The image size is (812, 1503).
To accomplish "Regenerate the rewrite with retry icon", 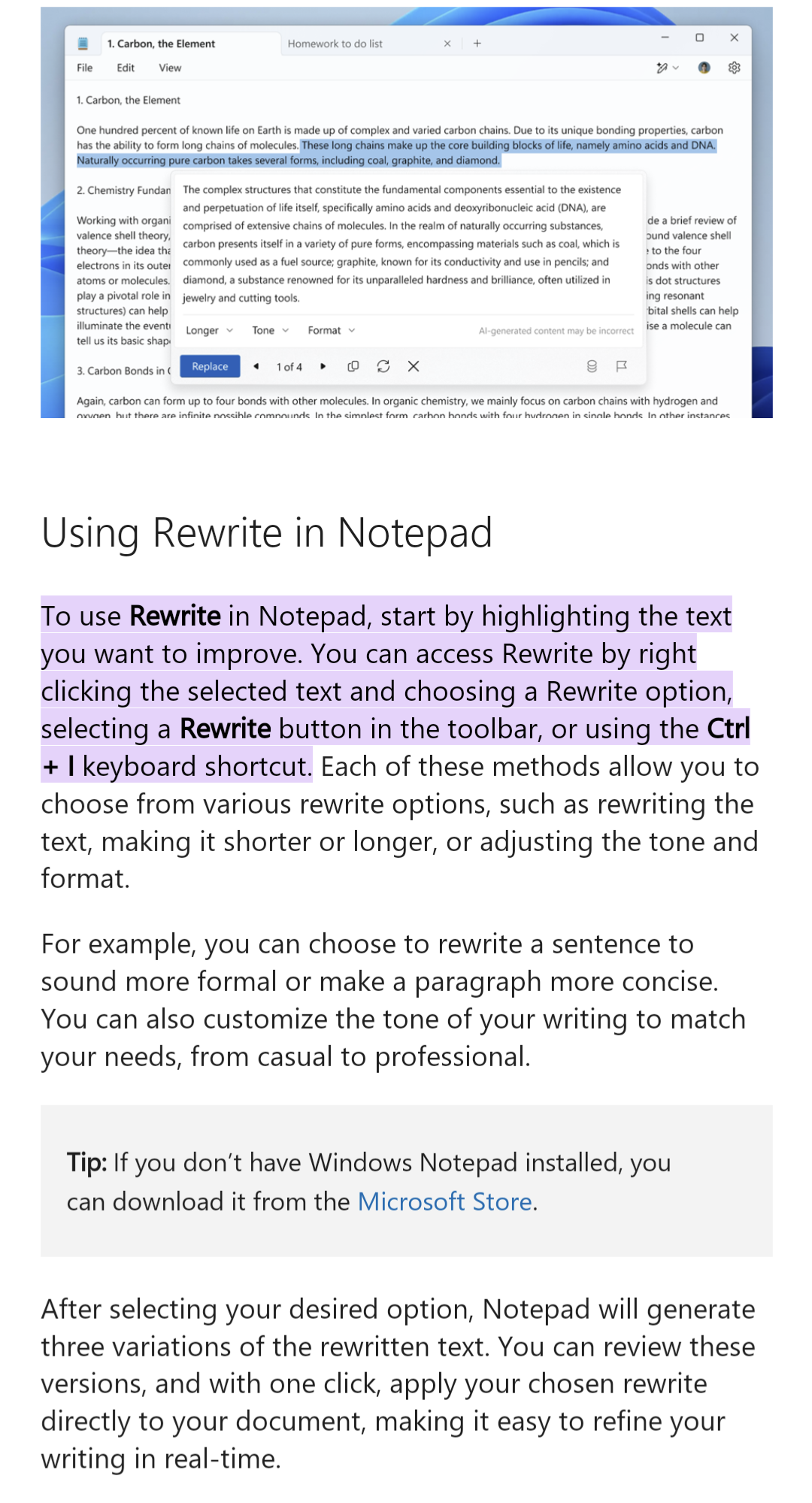I will tap(383, 366).
